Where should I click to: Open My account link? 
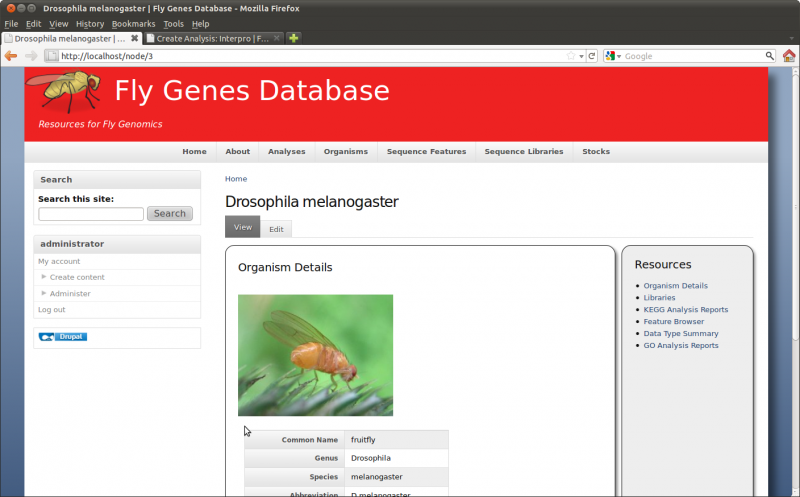(x=59, y=261)
